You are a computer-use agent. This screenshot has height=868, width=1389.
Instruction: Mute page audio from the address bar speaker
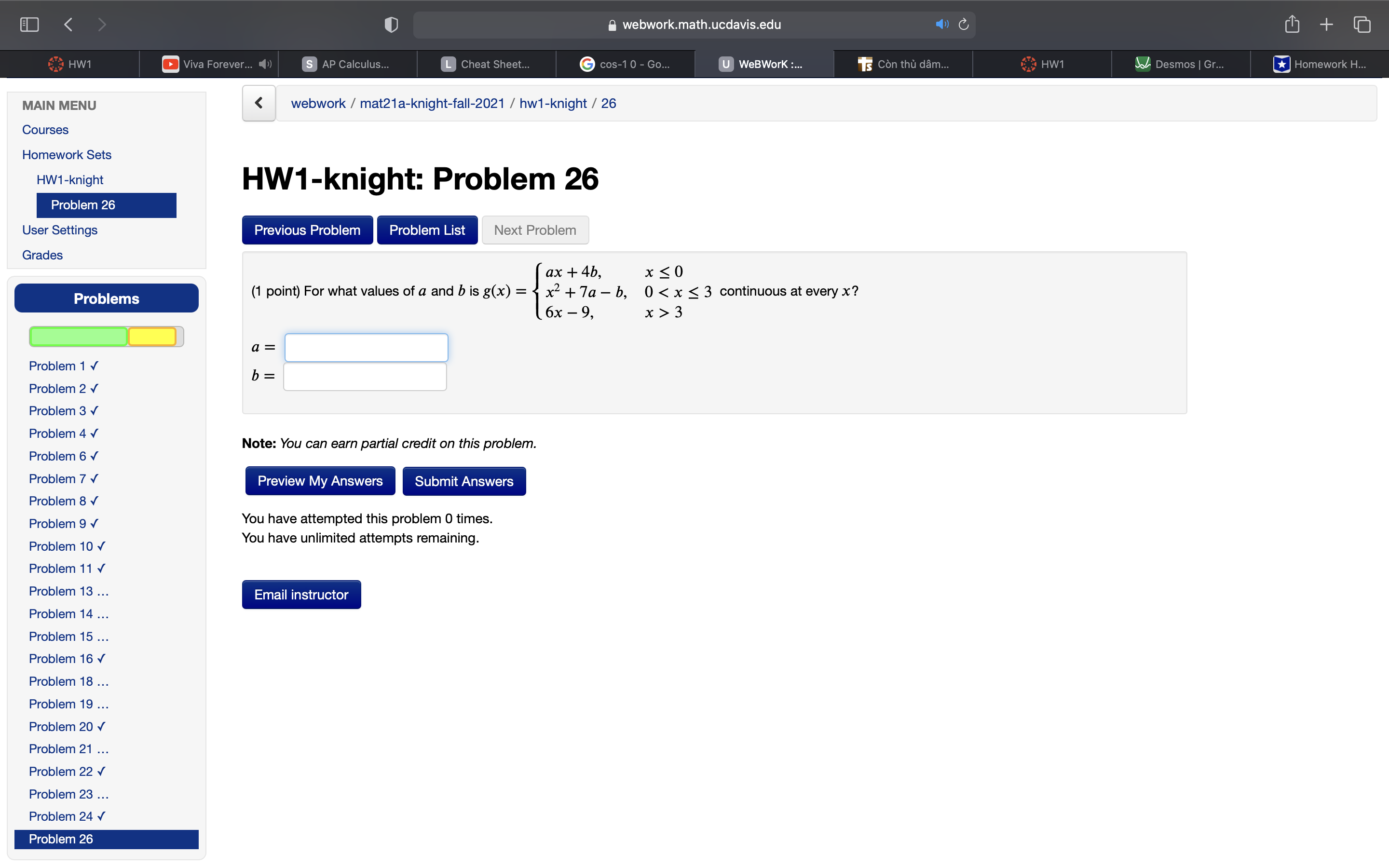pos(941,24)
